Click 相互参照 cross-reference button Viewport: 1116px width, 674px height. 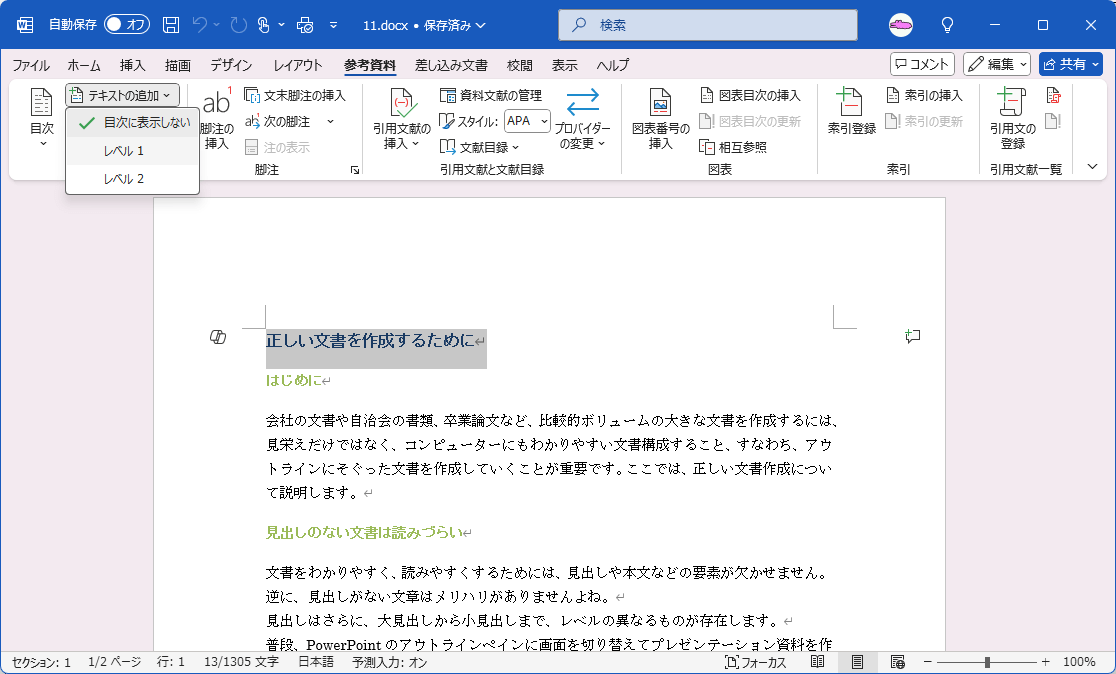[x=733, y=147]
